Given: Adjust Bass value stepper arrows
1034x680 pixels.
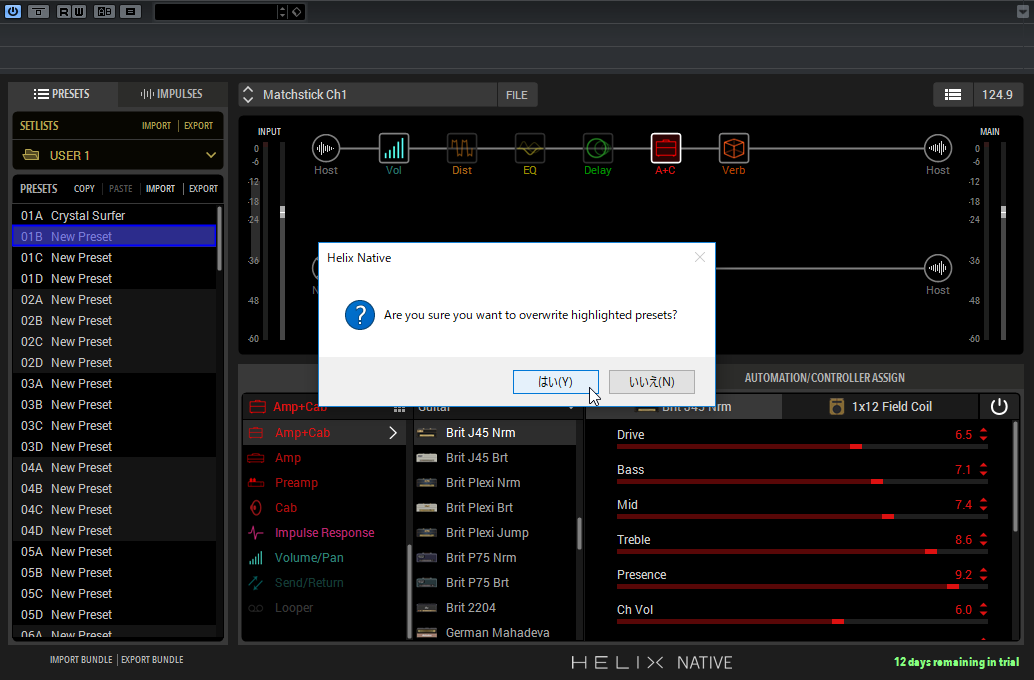Looking at the screenshot, I should point(983,470).
